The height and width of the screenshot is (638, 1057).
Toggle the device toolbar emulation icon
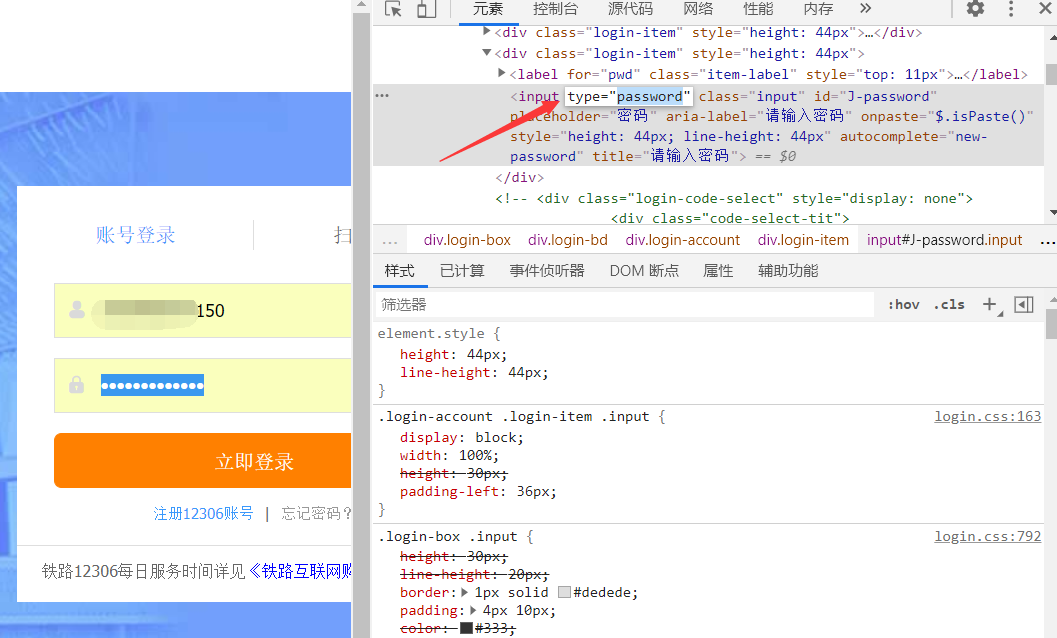click(x=426, y=9)
